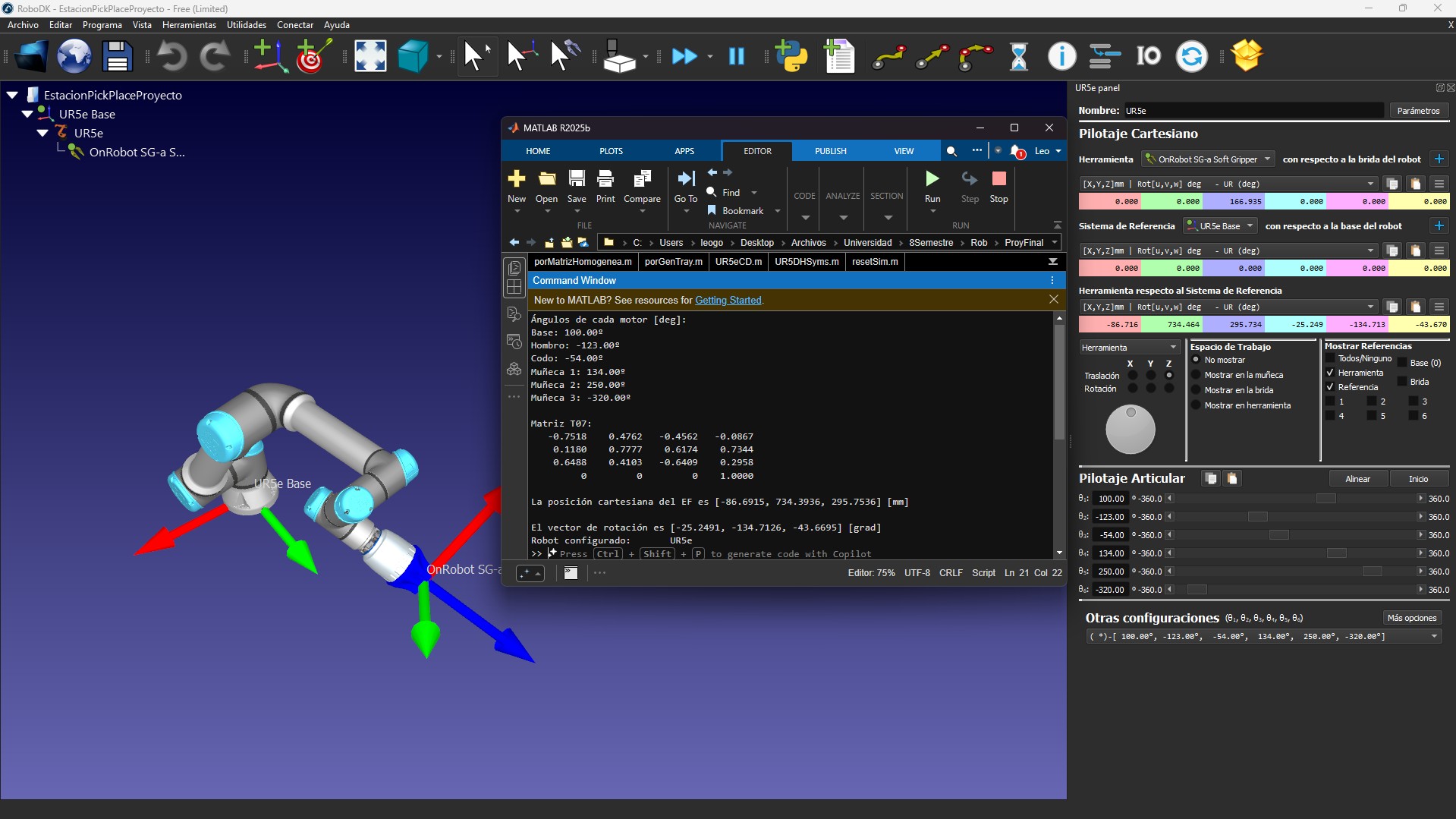Choose the Move reference frames cursor tool
The image size is (1456, 819).
520,56
